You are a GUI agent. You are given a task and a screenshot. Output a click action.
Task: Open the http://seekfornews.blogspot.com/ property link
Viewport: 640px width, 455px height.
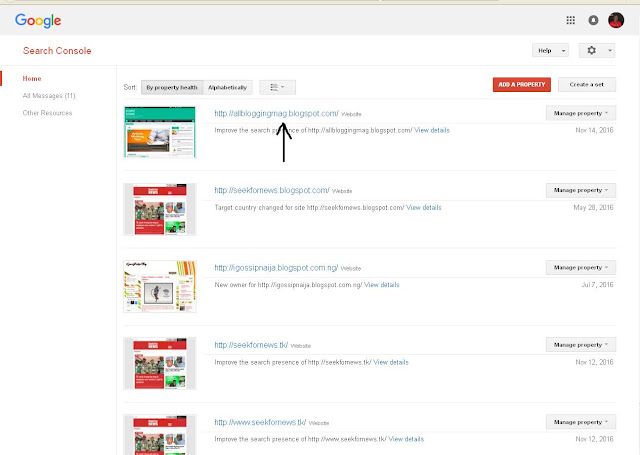tap(272, 191)
